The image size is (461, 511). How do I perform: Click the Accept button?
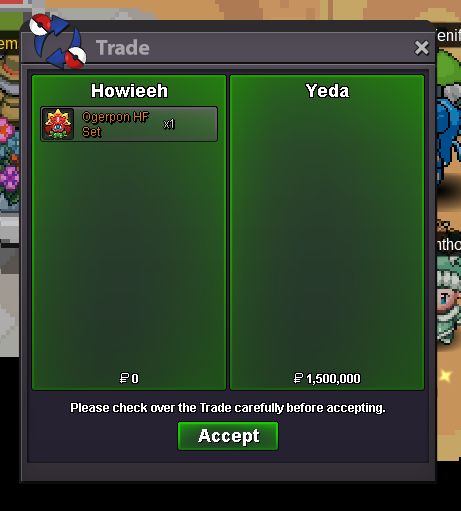point(228,436)
